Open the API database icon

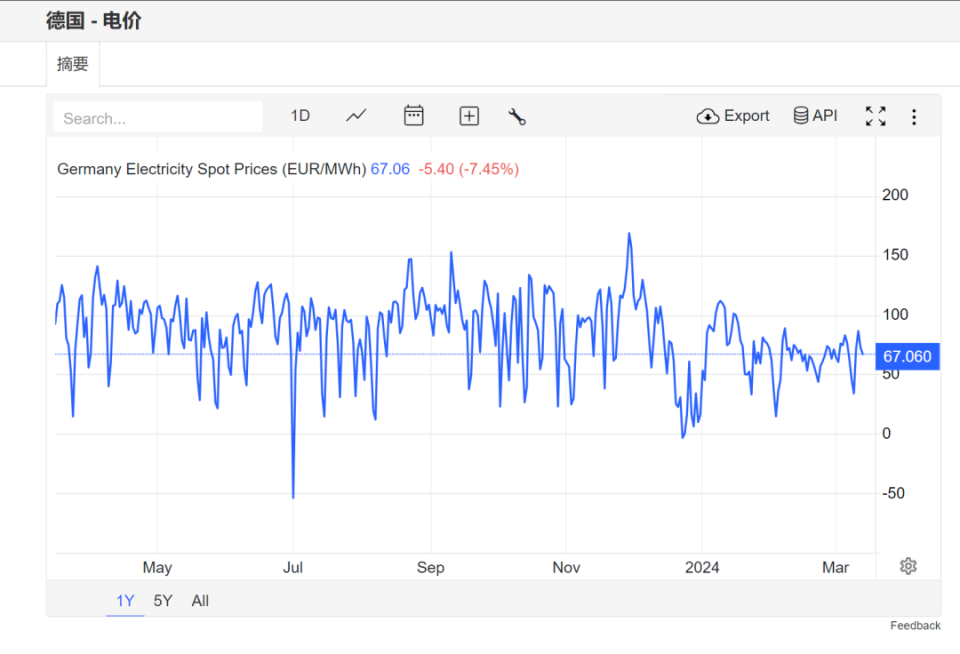(800, 115)
